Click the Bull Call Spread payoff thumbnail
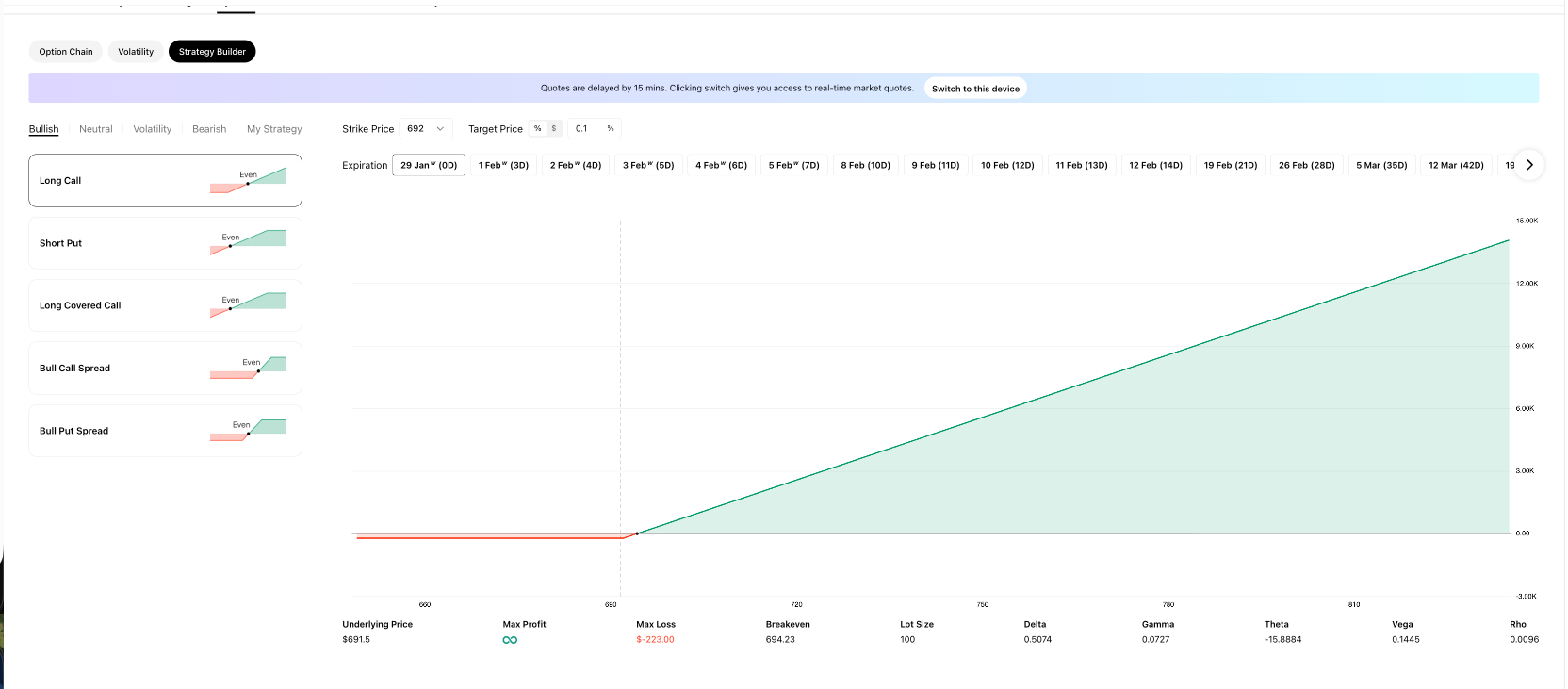 (248, 368)
